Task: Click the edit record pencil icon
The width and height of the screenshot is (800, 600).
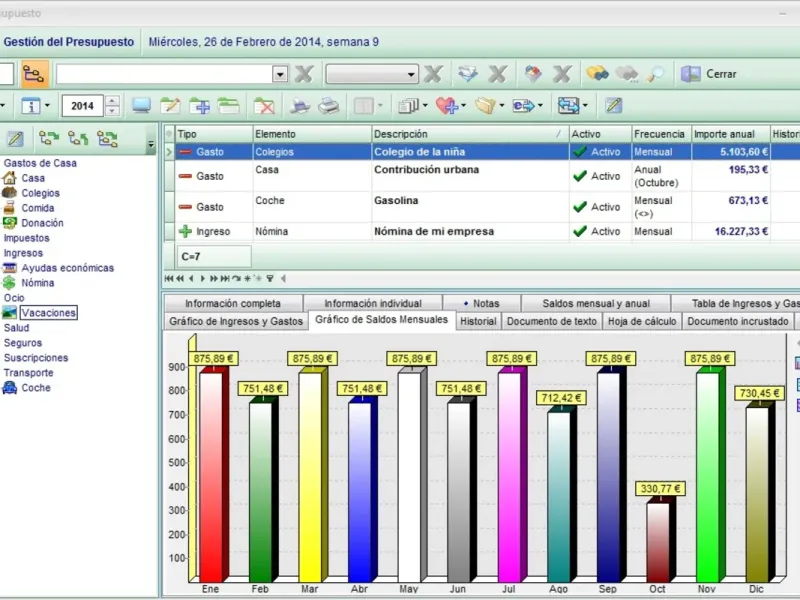Action: pyautogui.click(x=170, y=106)
